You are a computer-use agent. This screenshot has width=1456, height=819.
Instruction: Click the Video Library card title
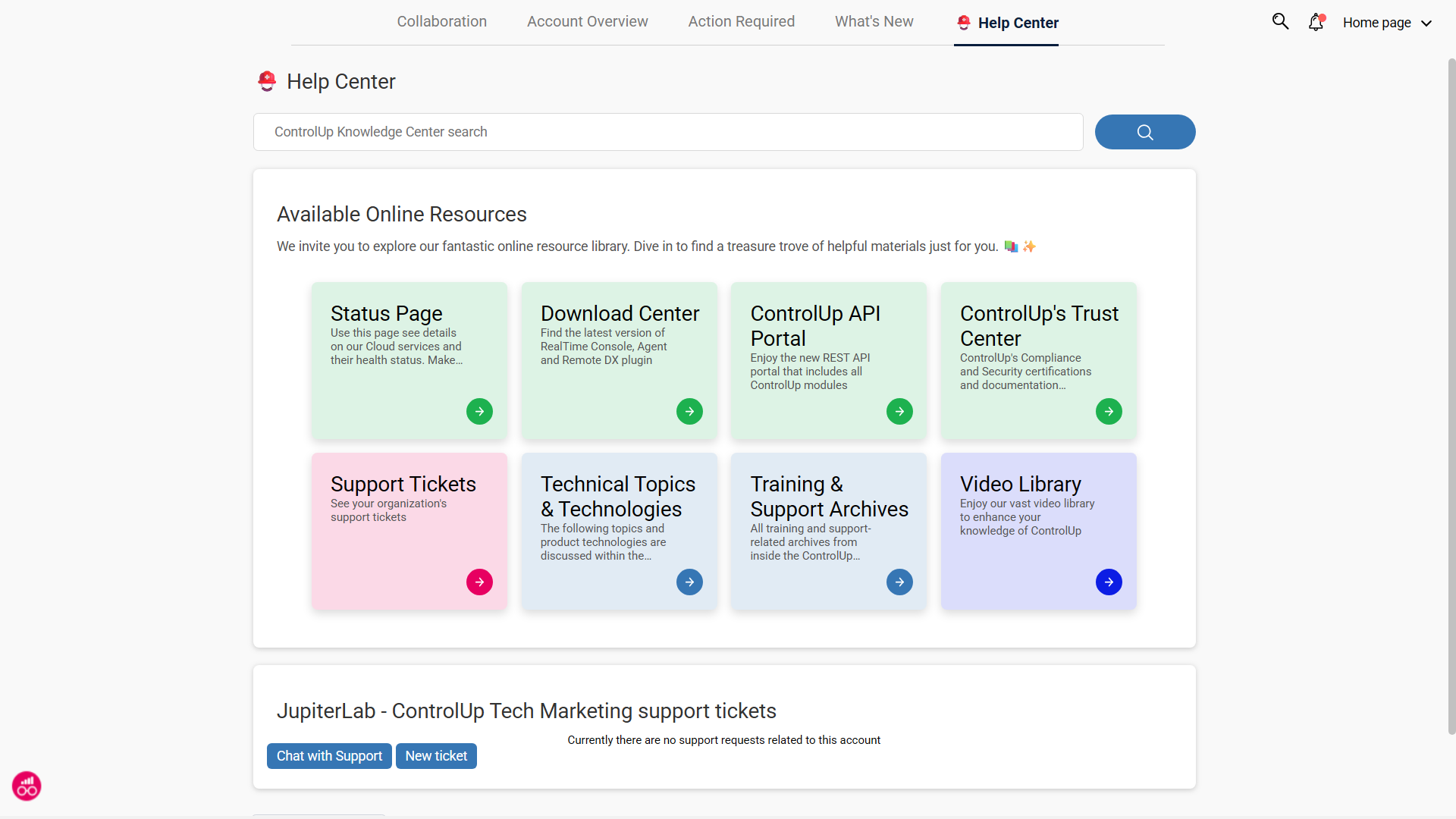pyautogui.click(x=1021, y=484)
